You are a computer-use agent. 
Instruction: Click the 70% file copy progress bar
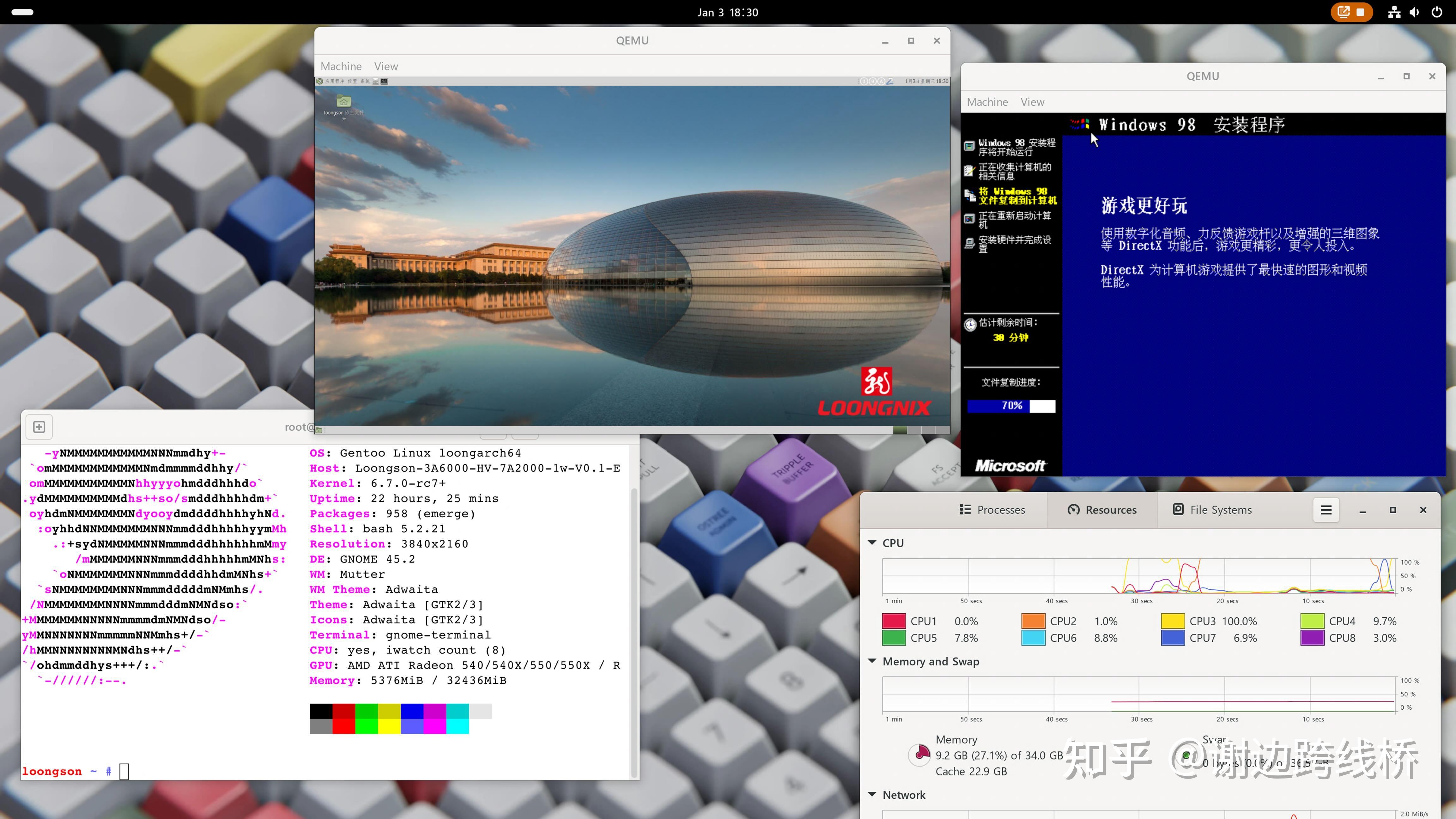click(x=1010, y=406)
